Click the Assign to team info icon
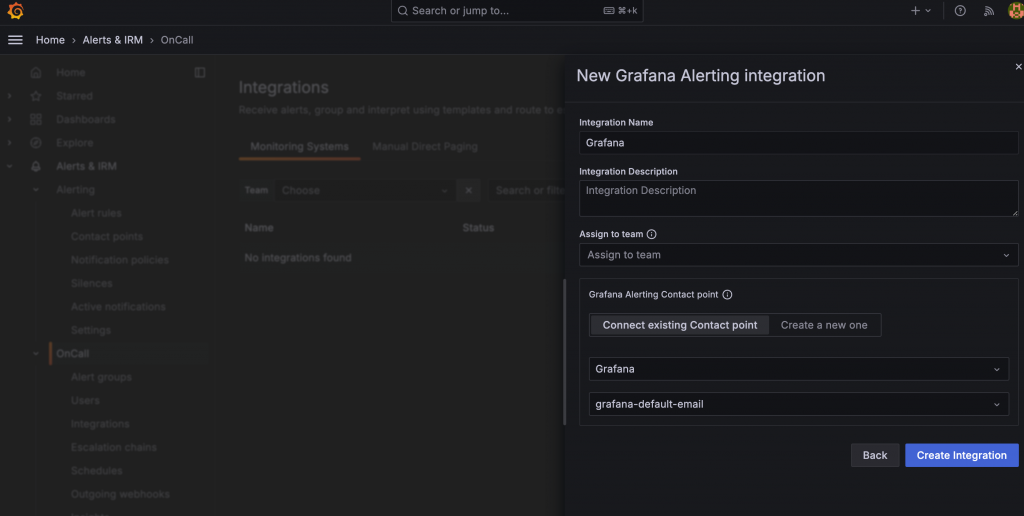 tap(652, 234)
